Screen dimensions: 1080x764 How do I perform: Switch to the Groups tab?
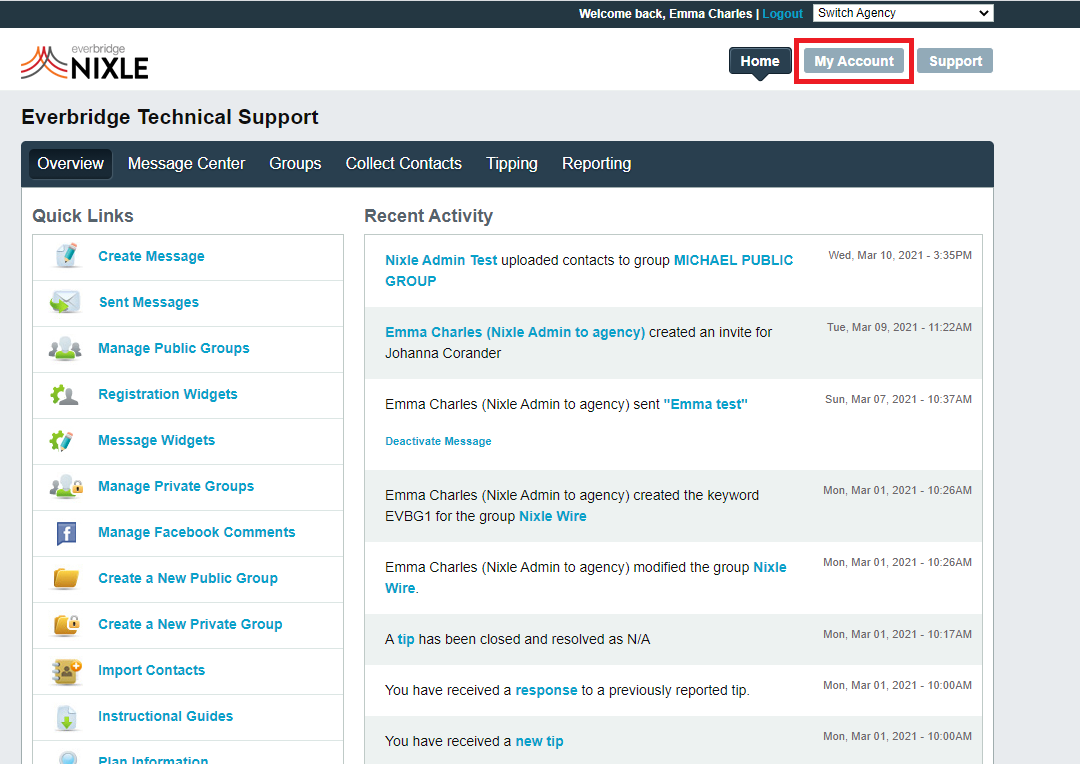[295, 164]
